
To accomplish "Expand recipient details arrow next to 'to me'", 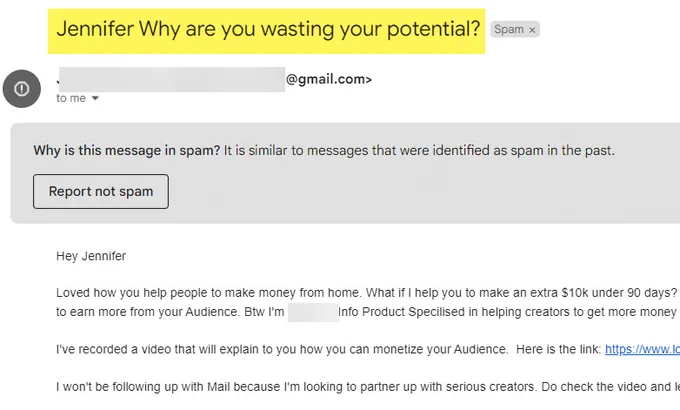I will [95, 98].
